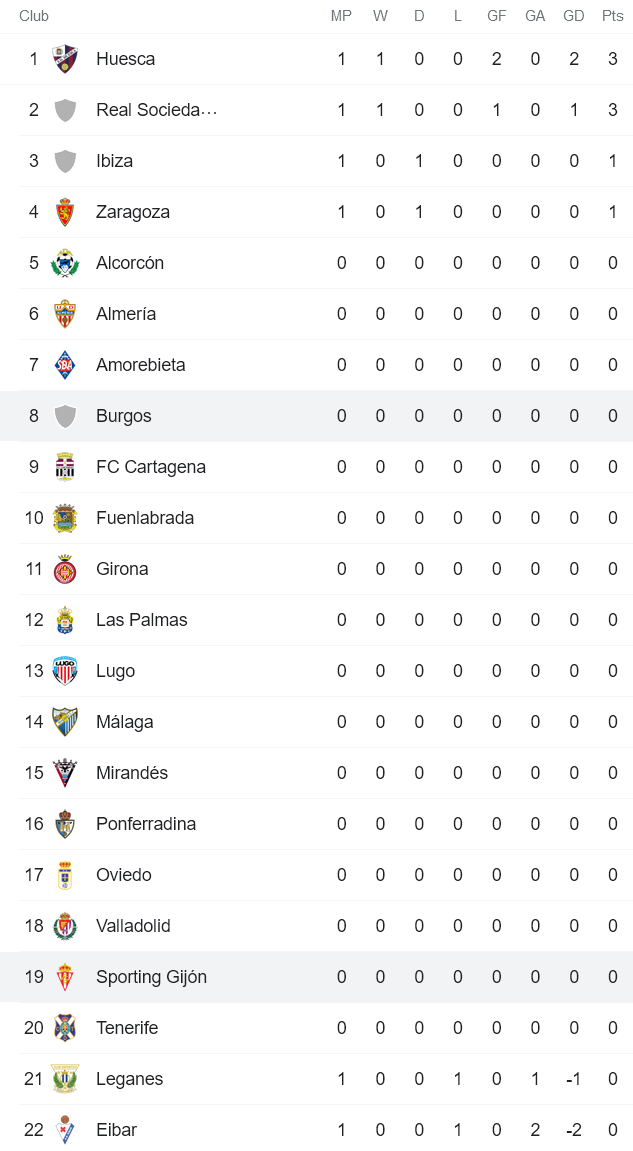Viewport: 633px width, 1151px height.
Task: Select the Málaga club crest
Action: point(65,722)
